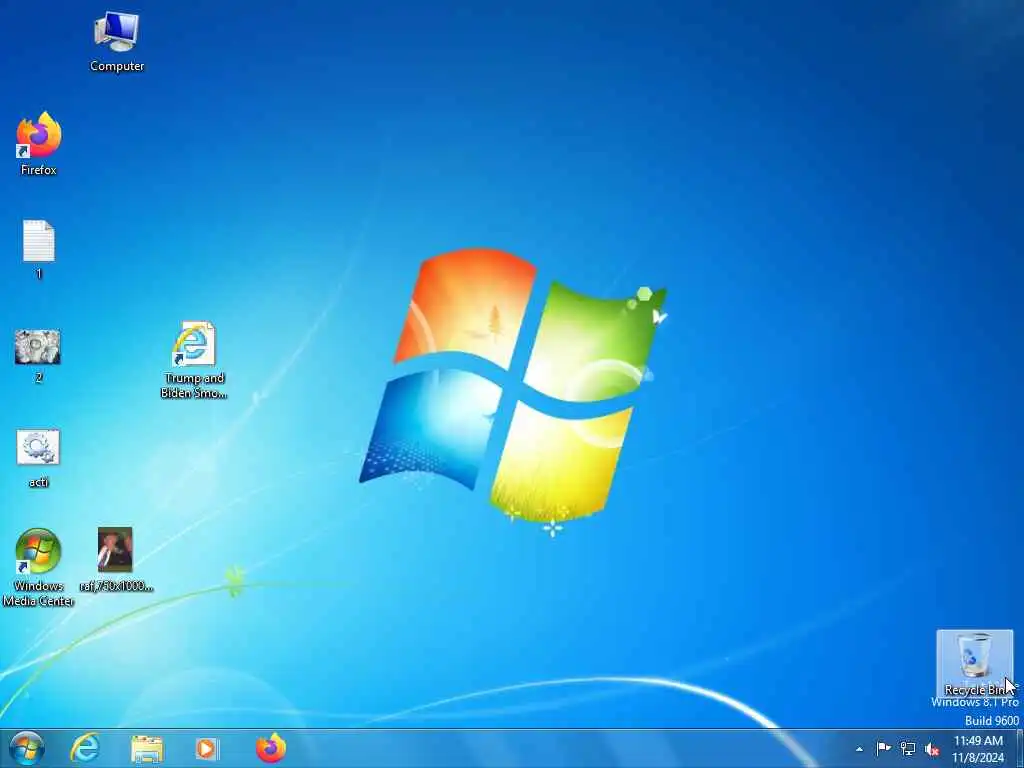Select the Computer desktop icon
Image resolution: width=1024 pixels, height=768 pixels.
click(117, 42)
